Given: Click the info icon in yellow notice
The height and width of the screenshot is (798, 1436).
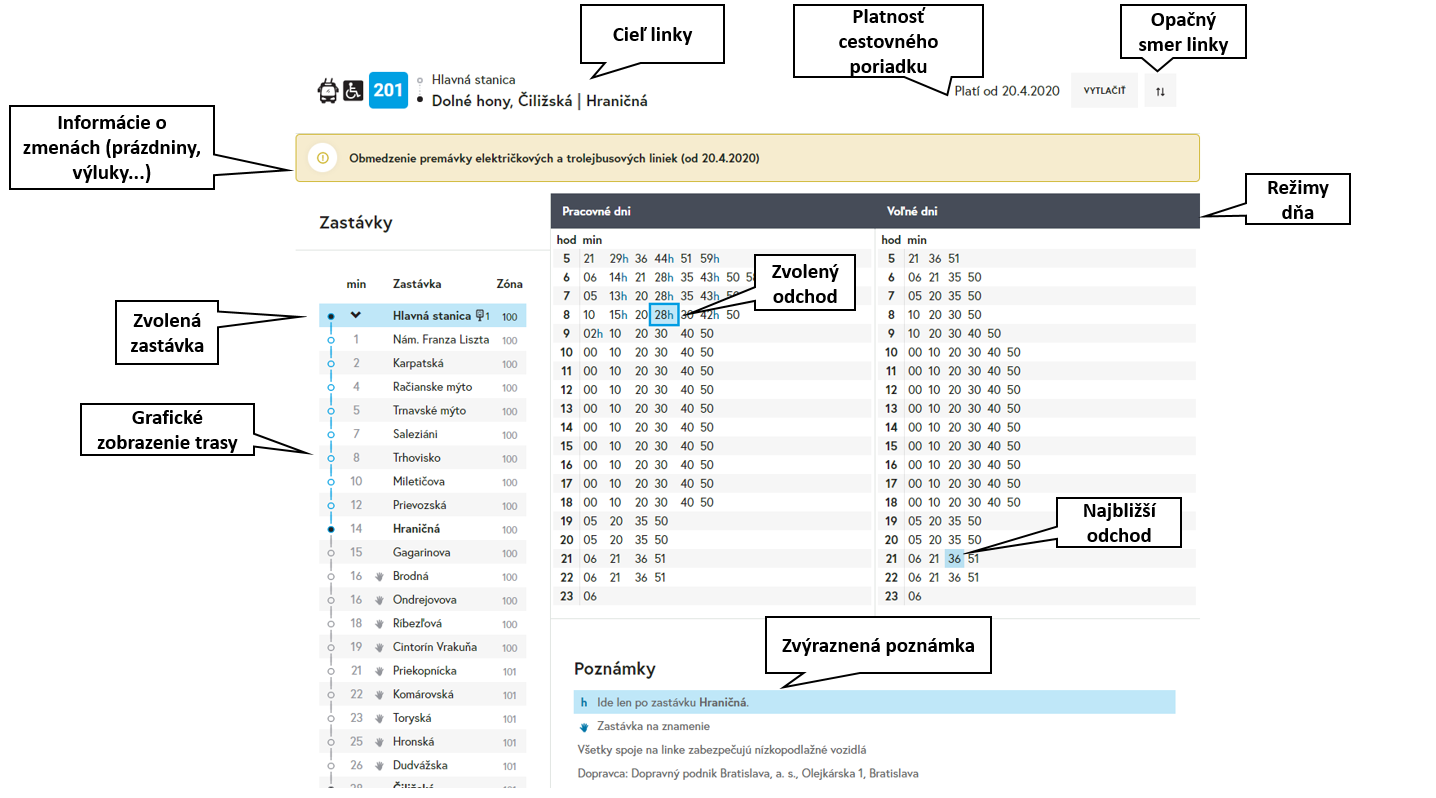Looking at the screenshot, I should point(322,158).
